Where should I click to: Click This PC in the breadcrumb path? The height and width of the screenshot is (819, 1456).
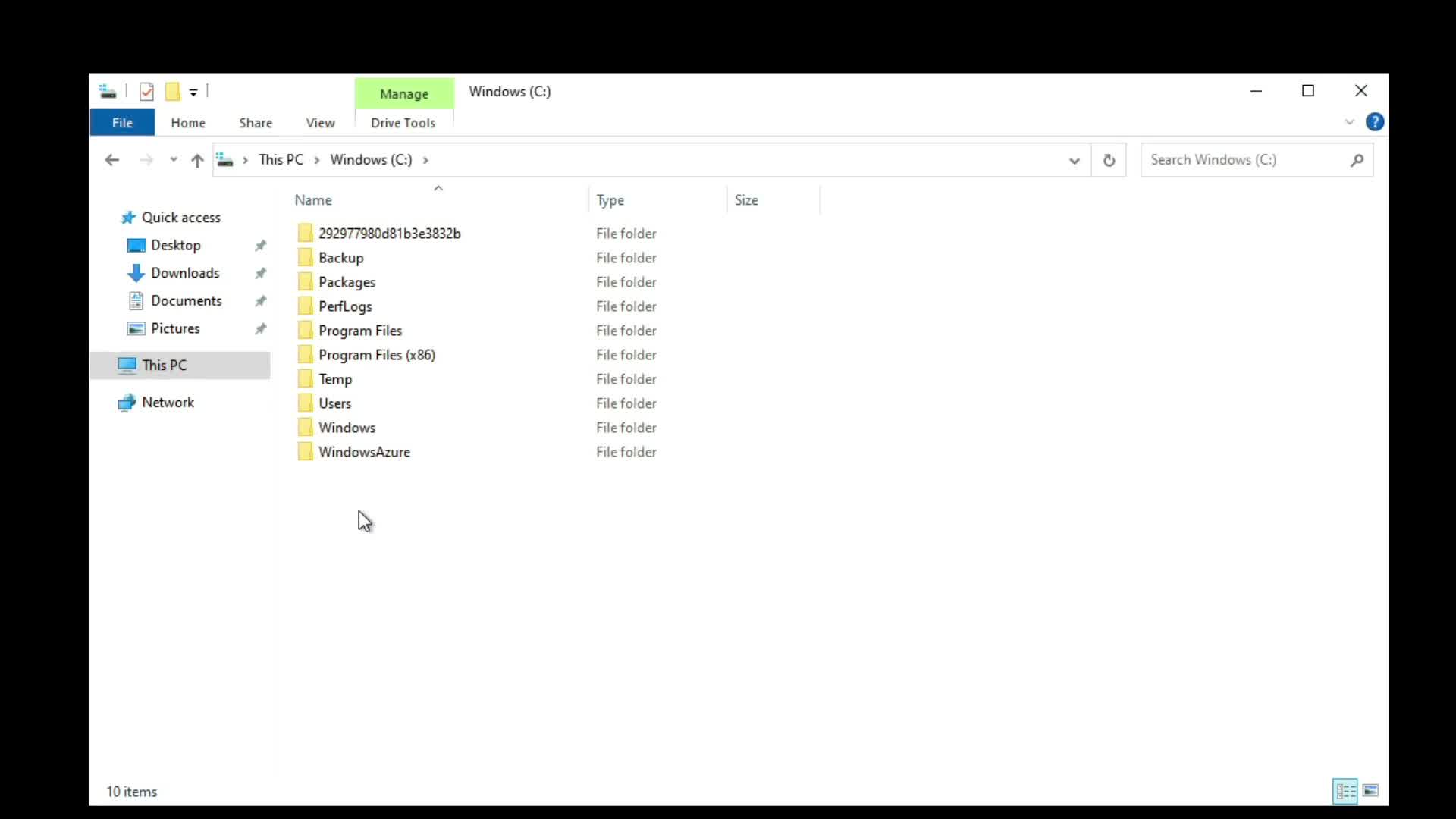(281, 160)
